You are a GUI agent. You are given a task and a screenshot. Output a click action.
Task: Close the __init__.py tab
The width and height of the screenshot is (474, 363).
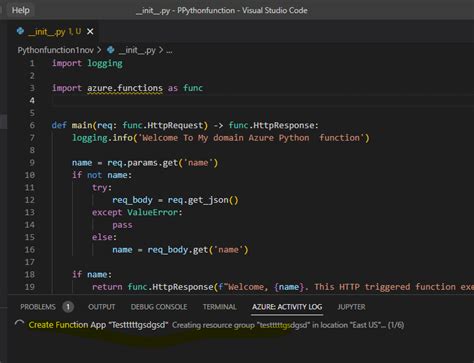point(90,32)
